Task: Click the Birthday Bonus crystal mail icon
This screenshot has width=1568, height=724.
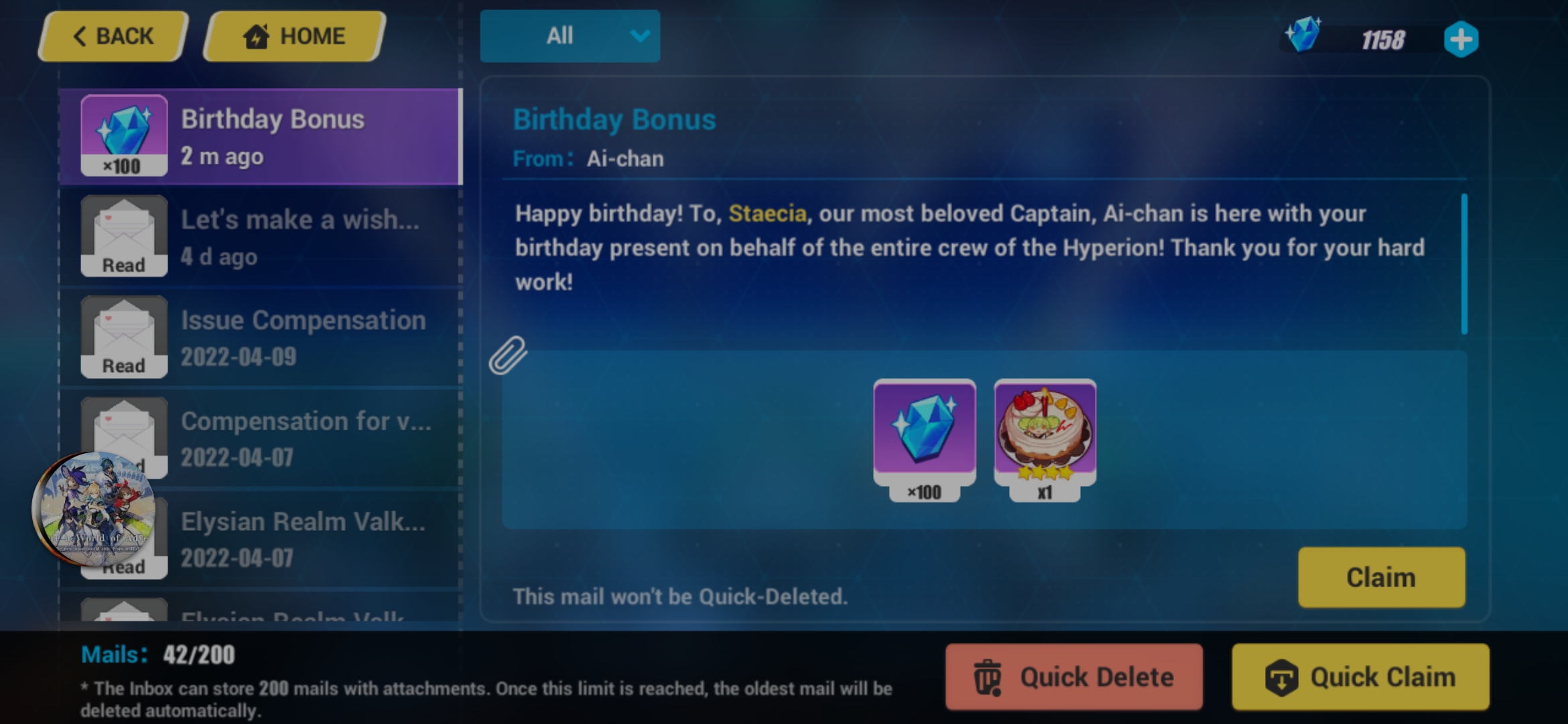Action: pyautogui.click(x=124, y=135)
